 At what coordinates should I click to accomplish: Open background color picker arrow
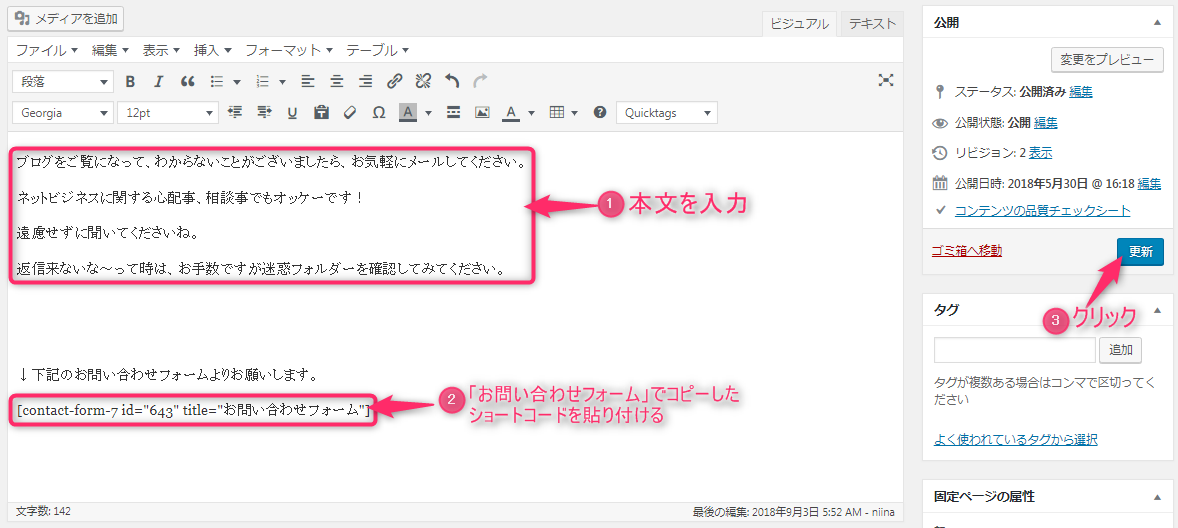(429, 113)
